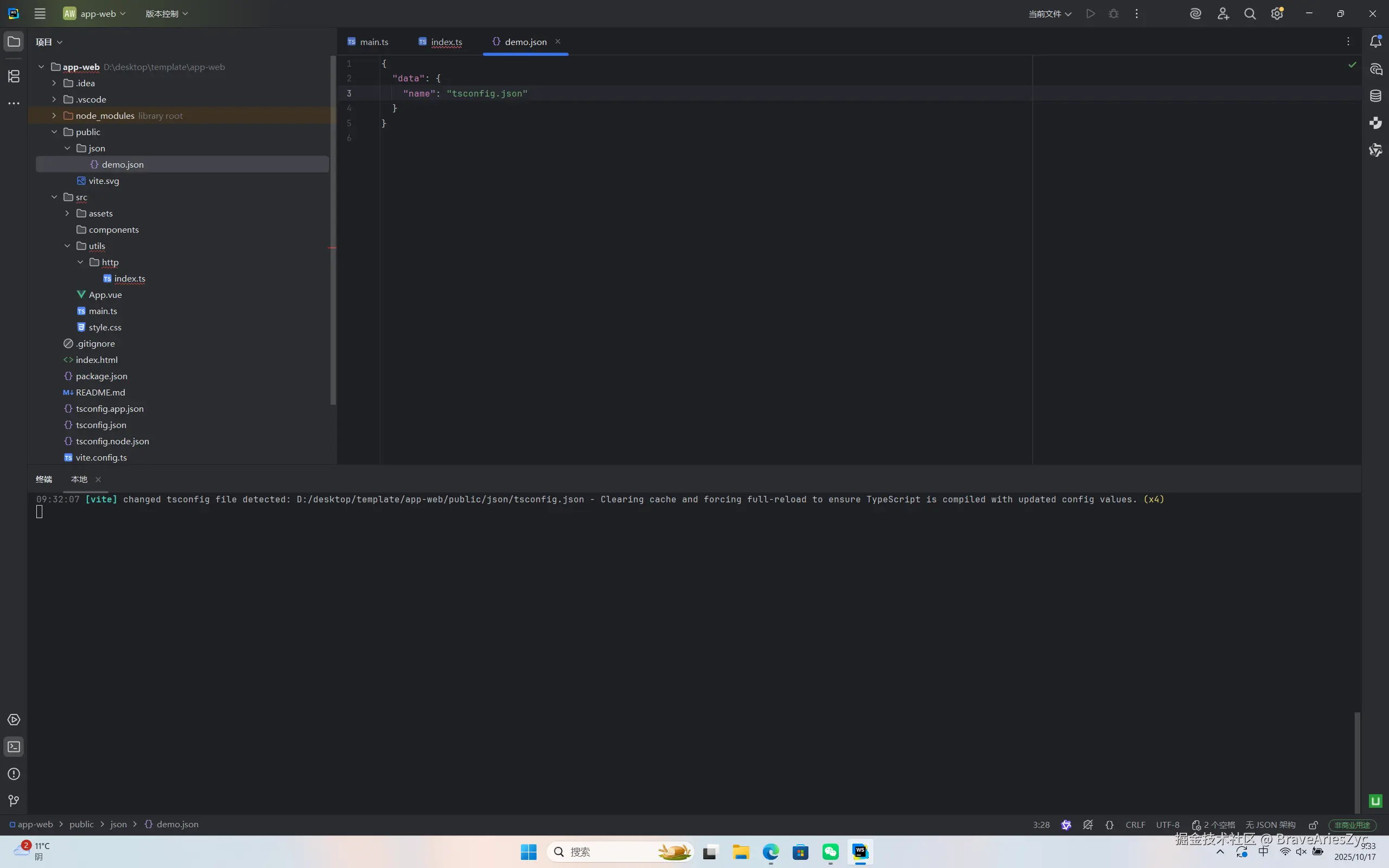Toggle file read-only lock in status bar
This screenshot has width=1389, height=868.
click(x=1313, y=825)
